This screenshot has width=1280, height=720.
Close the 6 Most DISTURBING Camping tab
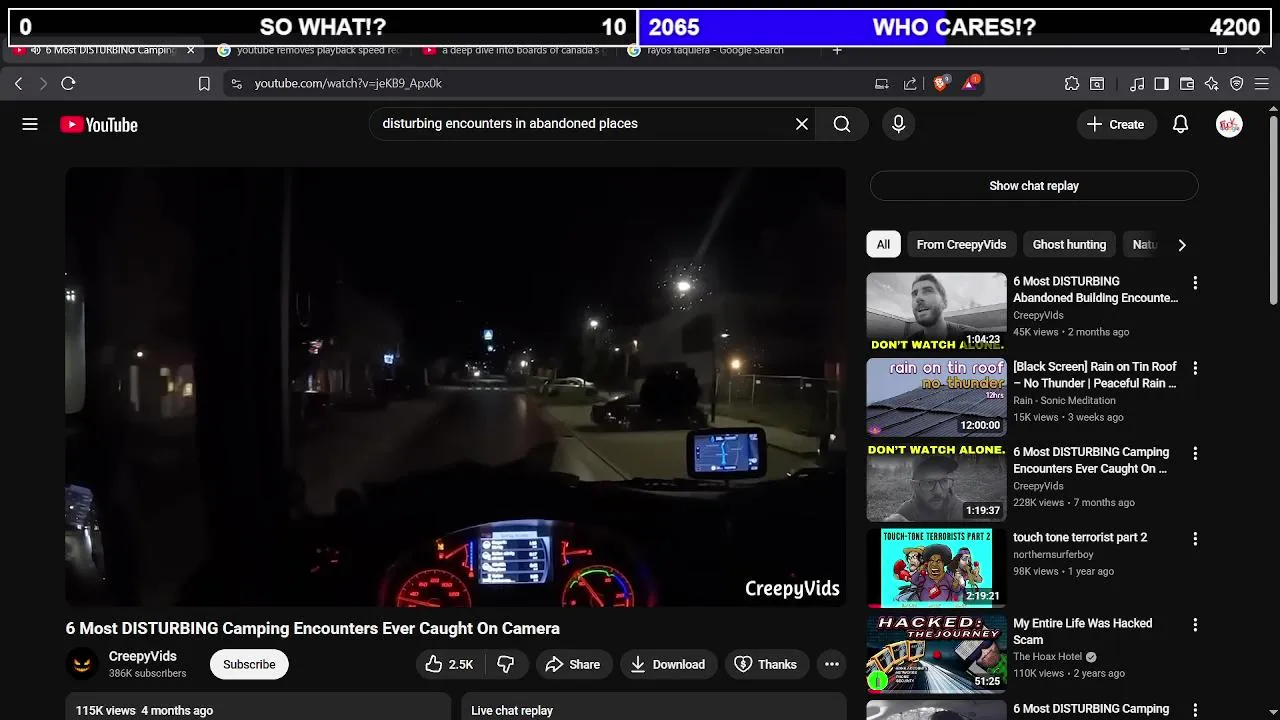190,50
